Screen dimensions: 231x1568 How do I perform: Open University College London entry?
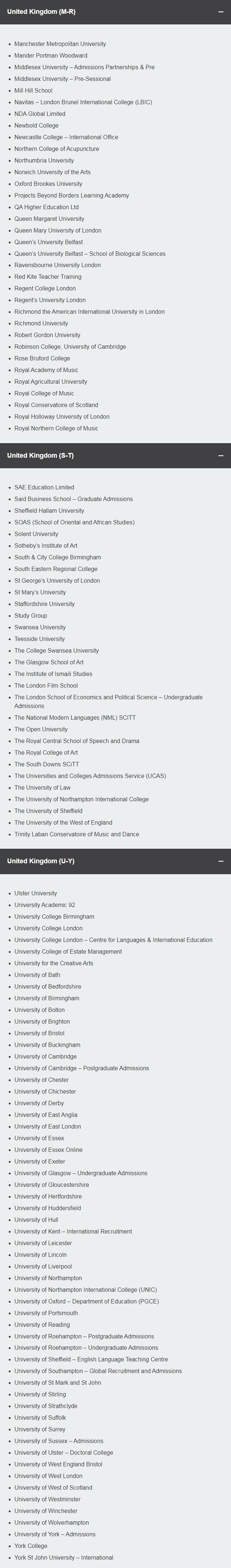[48, 928]
